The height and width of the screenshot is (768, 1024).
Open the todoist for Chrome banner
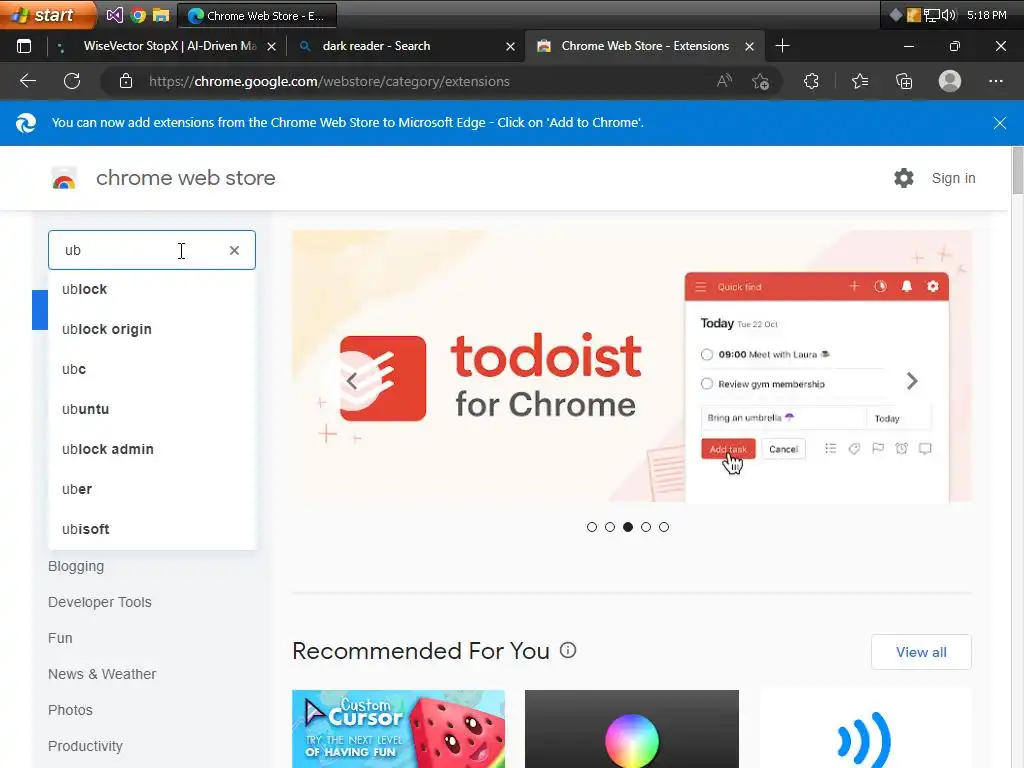632,366
